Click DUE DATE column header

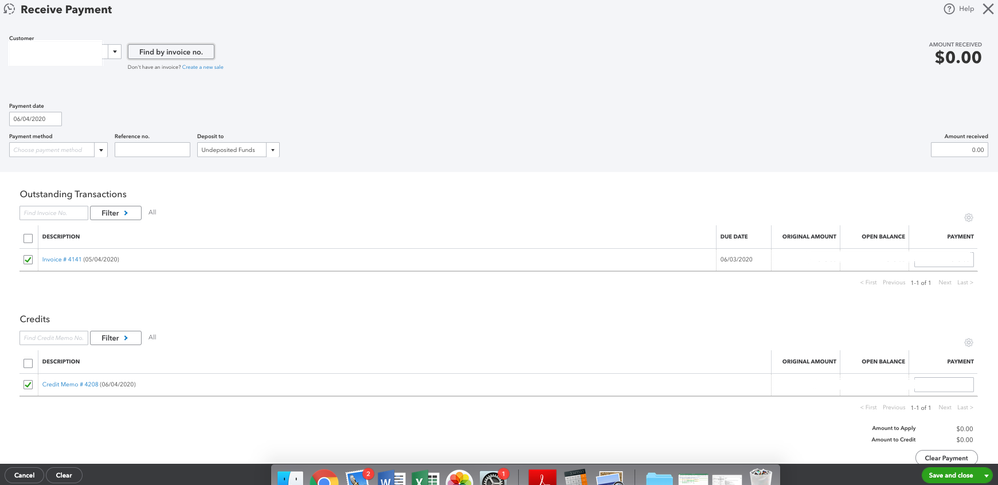point(734,237)
